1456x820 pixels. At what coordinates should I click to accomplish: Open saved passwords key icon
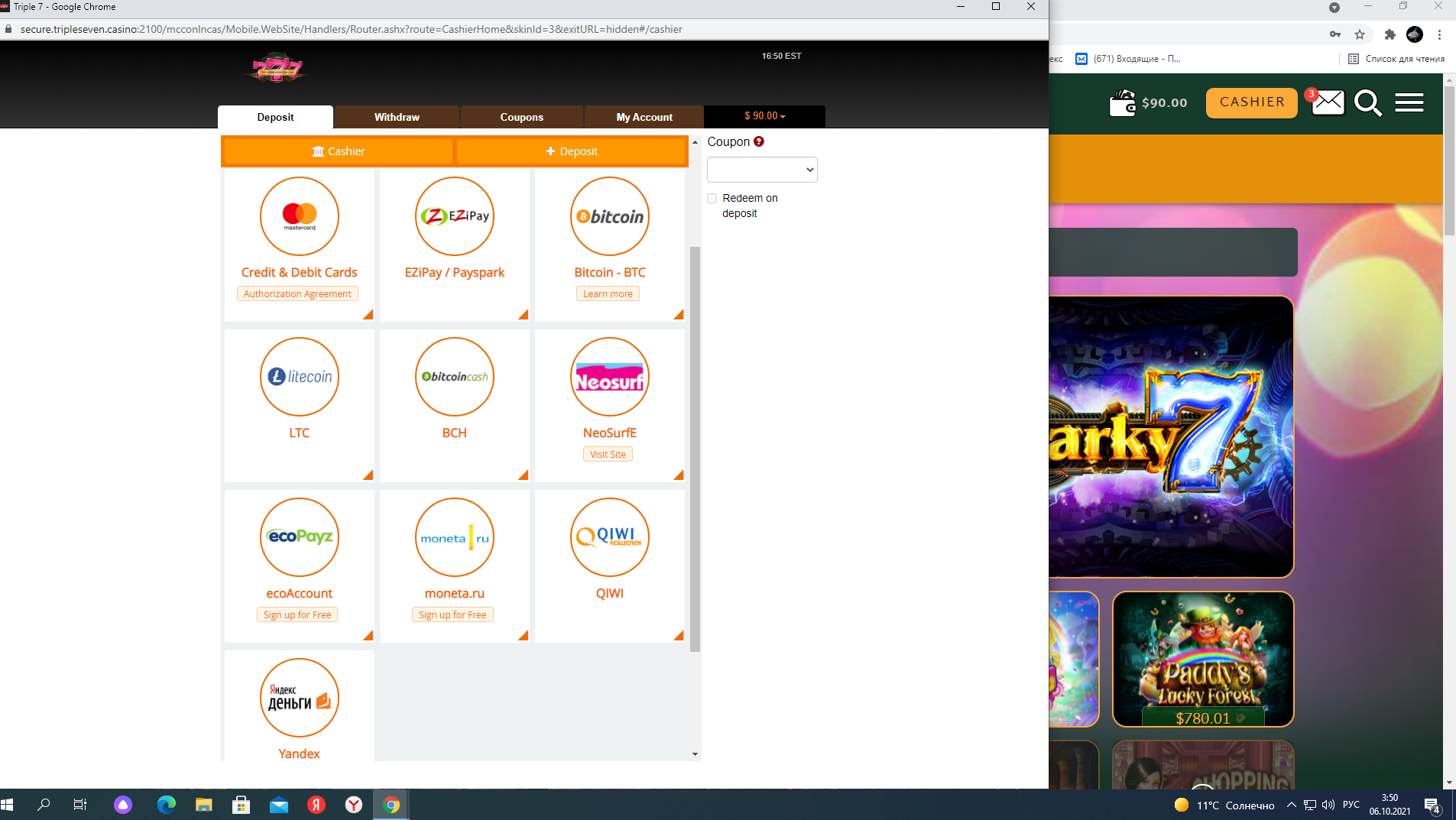tap(1335, 34)
